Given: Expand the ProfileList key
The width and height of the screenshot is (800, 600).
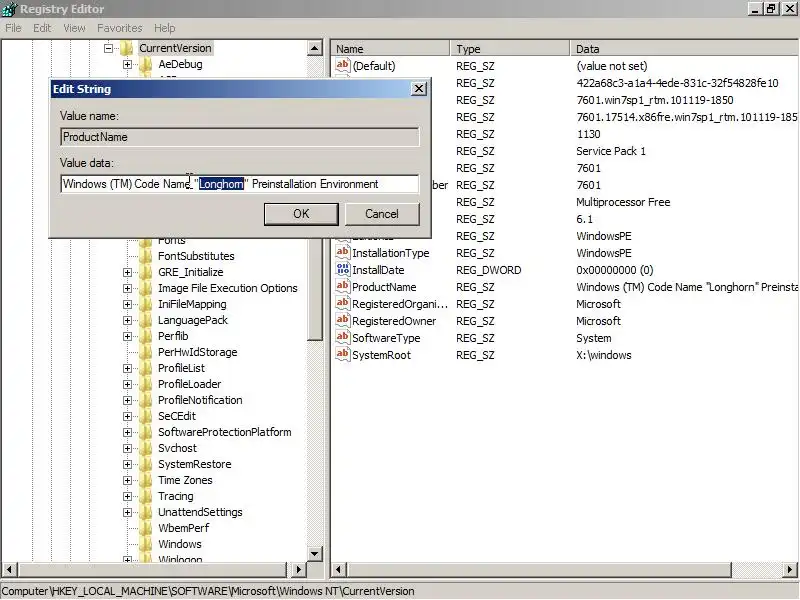Looking at the screenshot, I should tap(127, 368).
